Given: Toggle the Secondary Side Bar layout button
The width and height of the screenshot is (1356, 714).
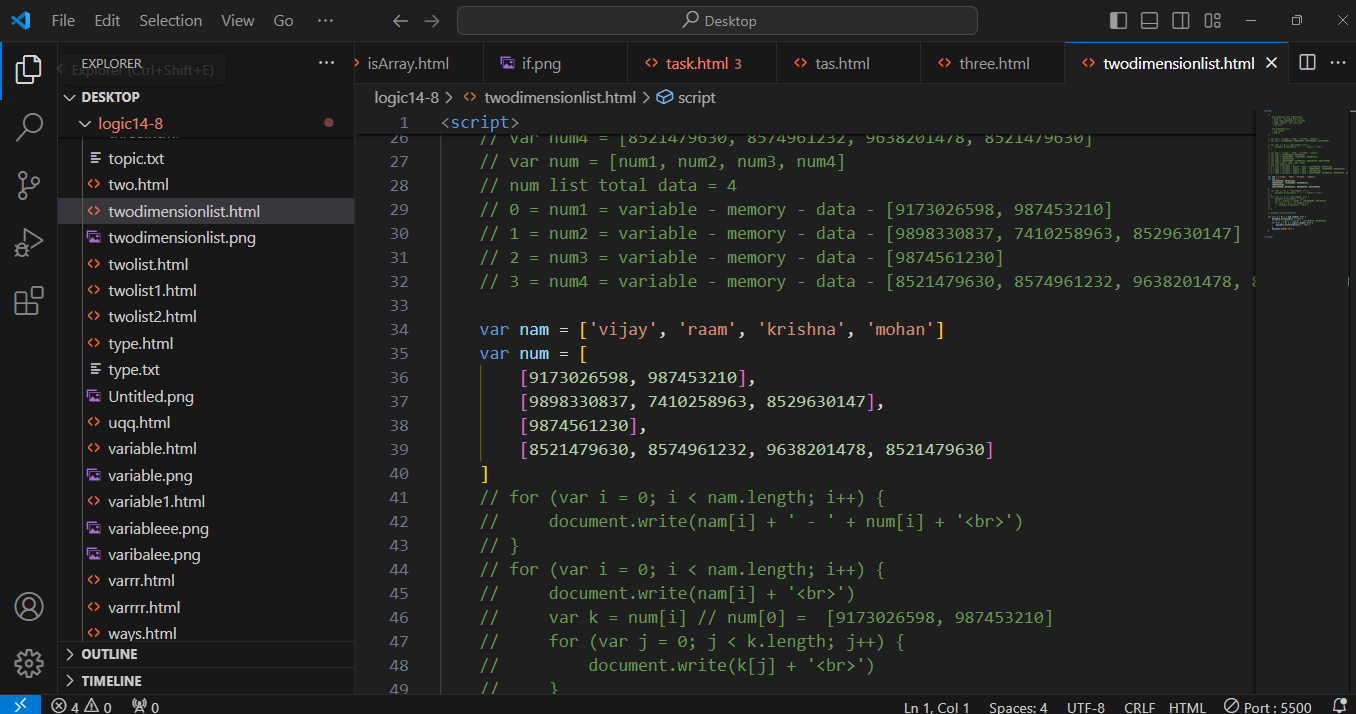Looking at the screenshot, I should tap(1181, 21).
